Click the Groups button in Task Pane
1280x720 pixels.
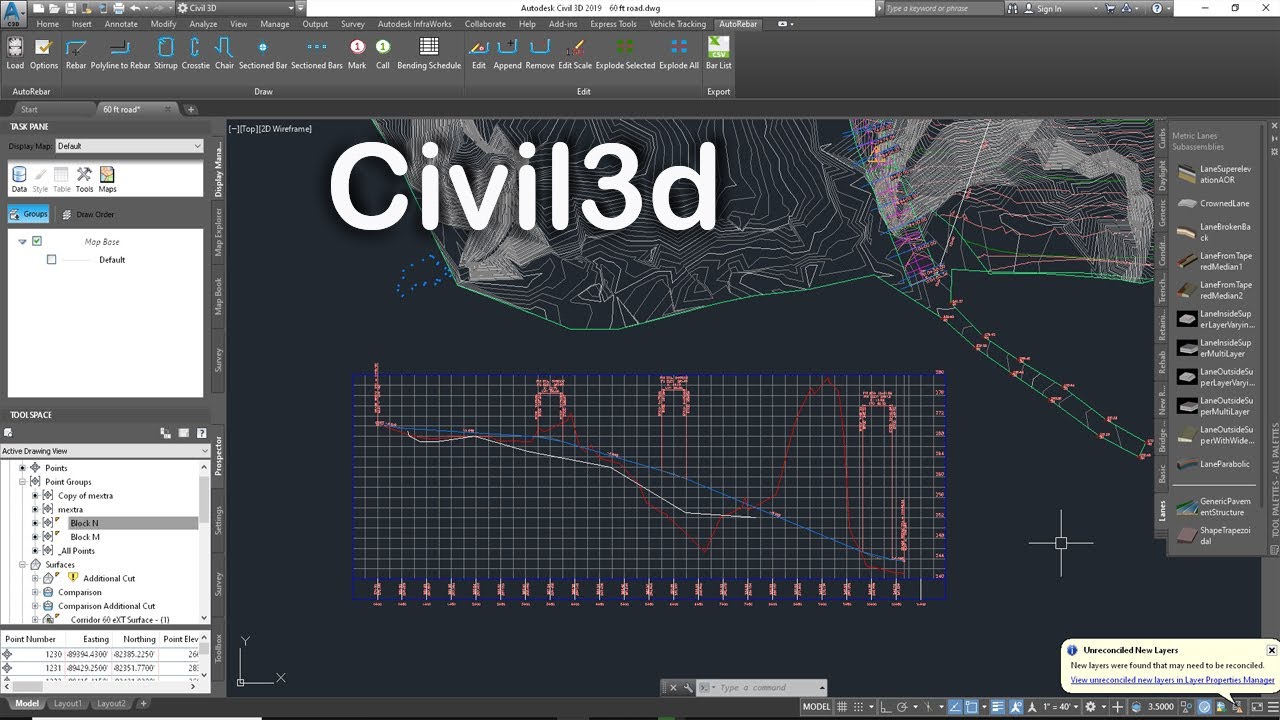click(x=28, y=214)
